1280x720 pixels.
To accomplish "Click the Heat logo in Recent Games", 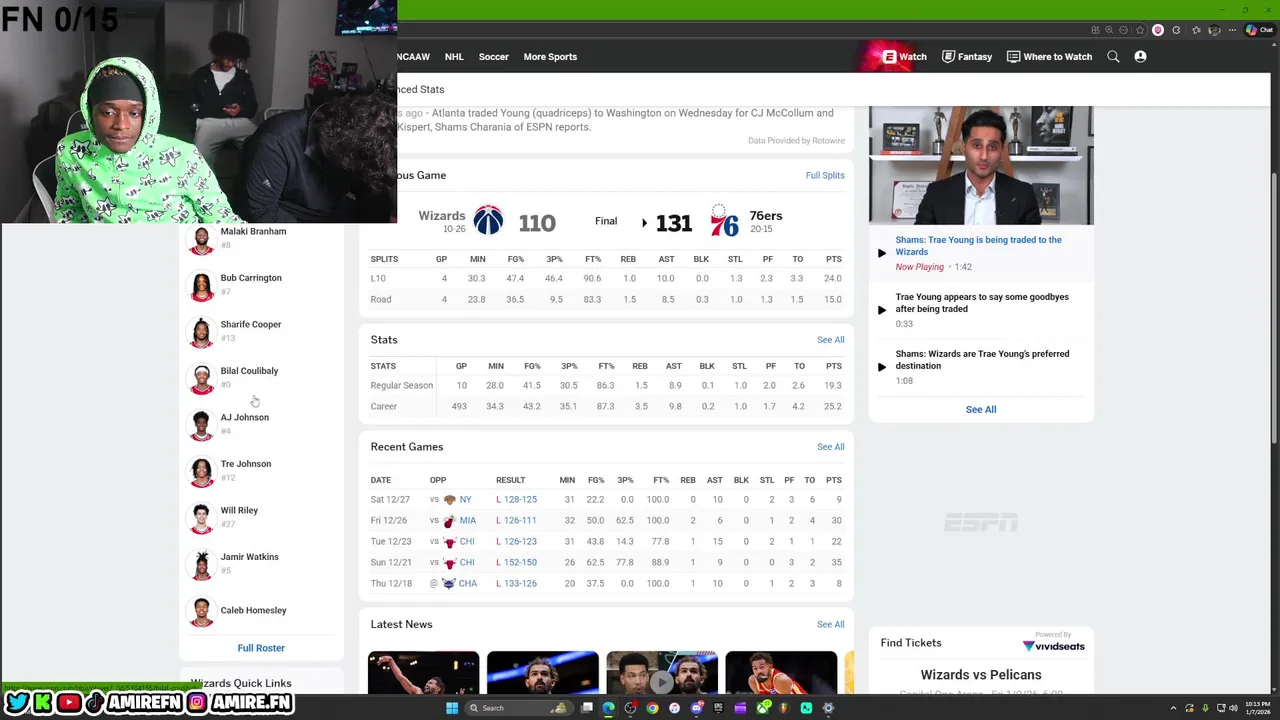I will click(450, 520).
